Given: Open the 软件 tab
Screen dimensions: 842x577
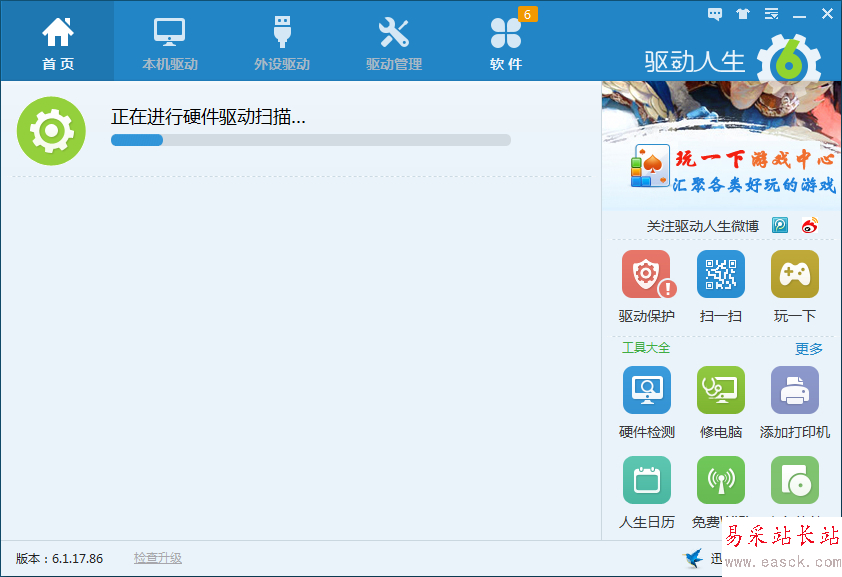Looking at the screenshot, I should point(506,43).
